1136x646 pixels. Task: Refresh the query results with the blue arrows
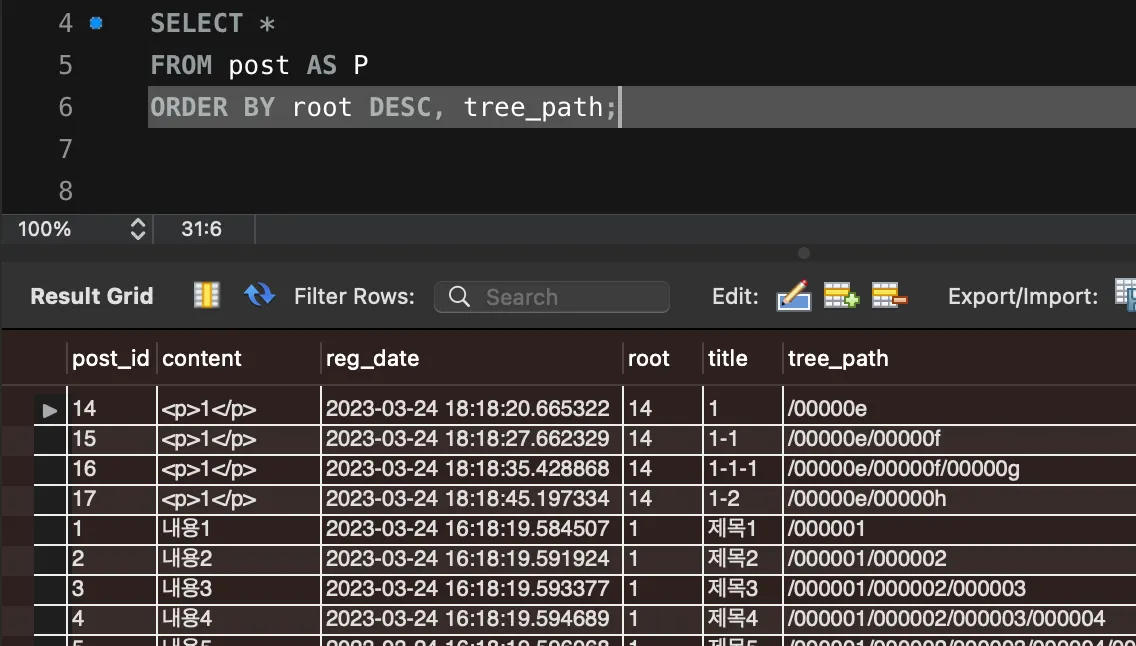[259, 295]
